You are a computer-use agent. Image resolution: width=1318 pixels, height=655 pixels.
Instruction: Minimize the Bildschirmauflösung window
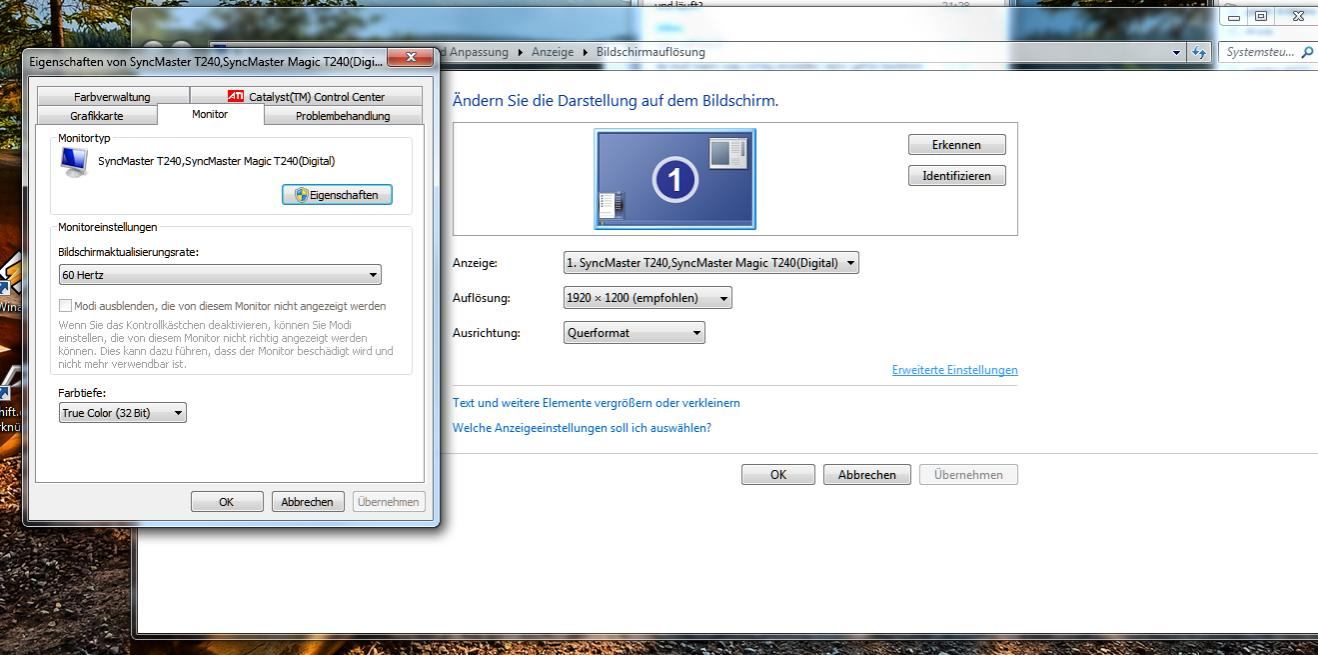point(1234,16)
